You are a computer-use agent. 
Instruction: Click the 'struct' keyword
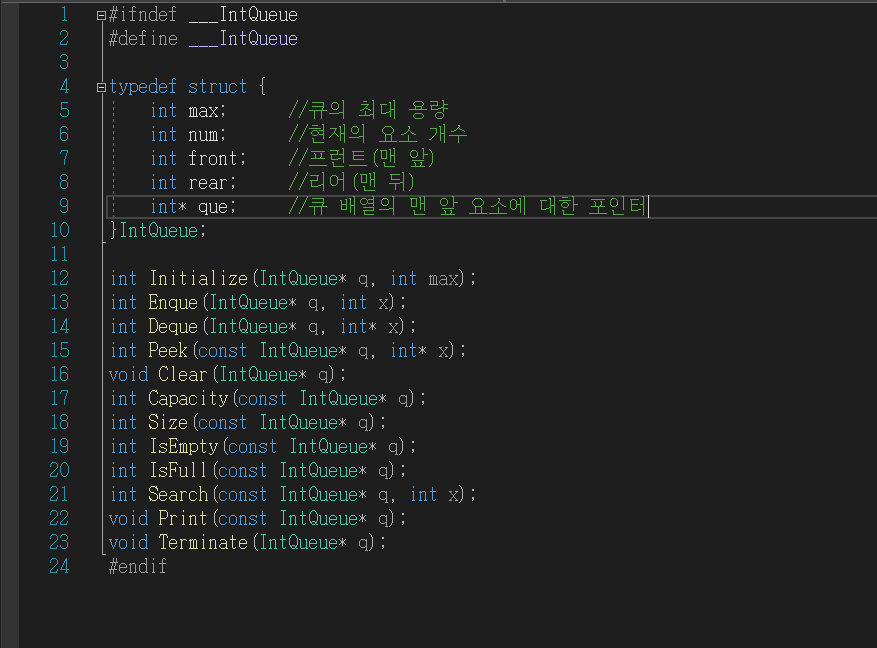coord(217,87)
